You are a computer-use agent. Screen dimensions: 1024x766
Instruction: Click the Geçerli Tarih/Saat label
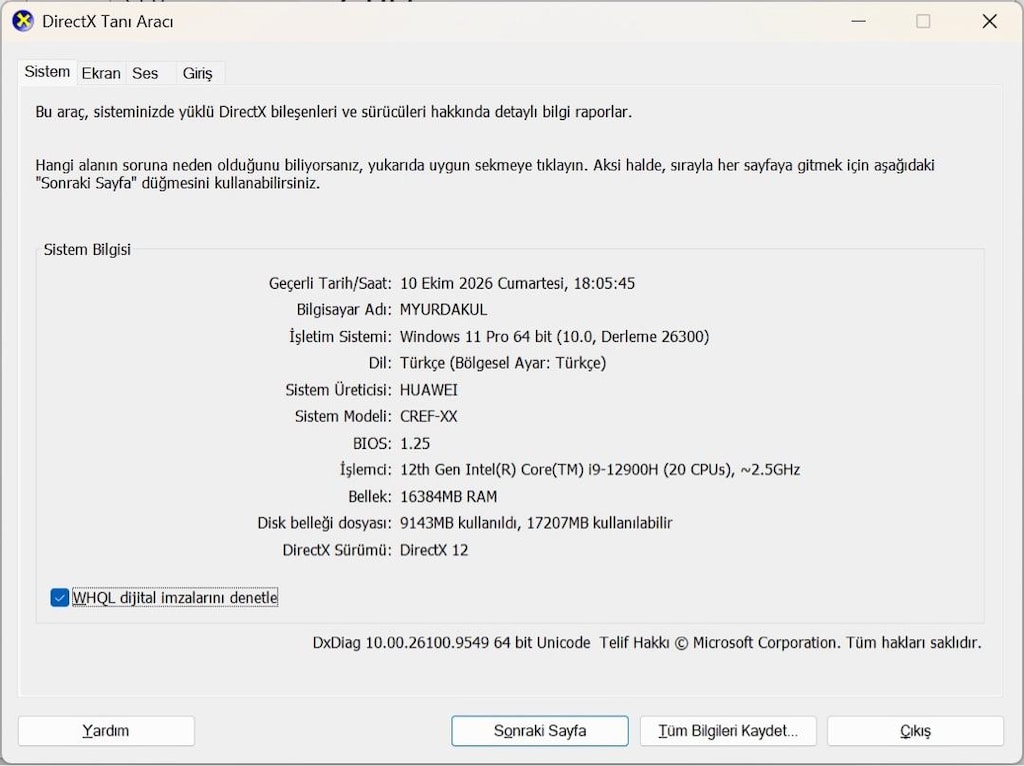coord(330,283)
